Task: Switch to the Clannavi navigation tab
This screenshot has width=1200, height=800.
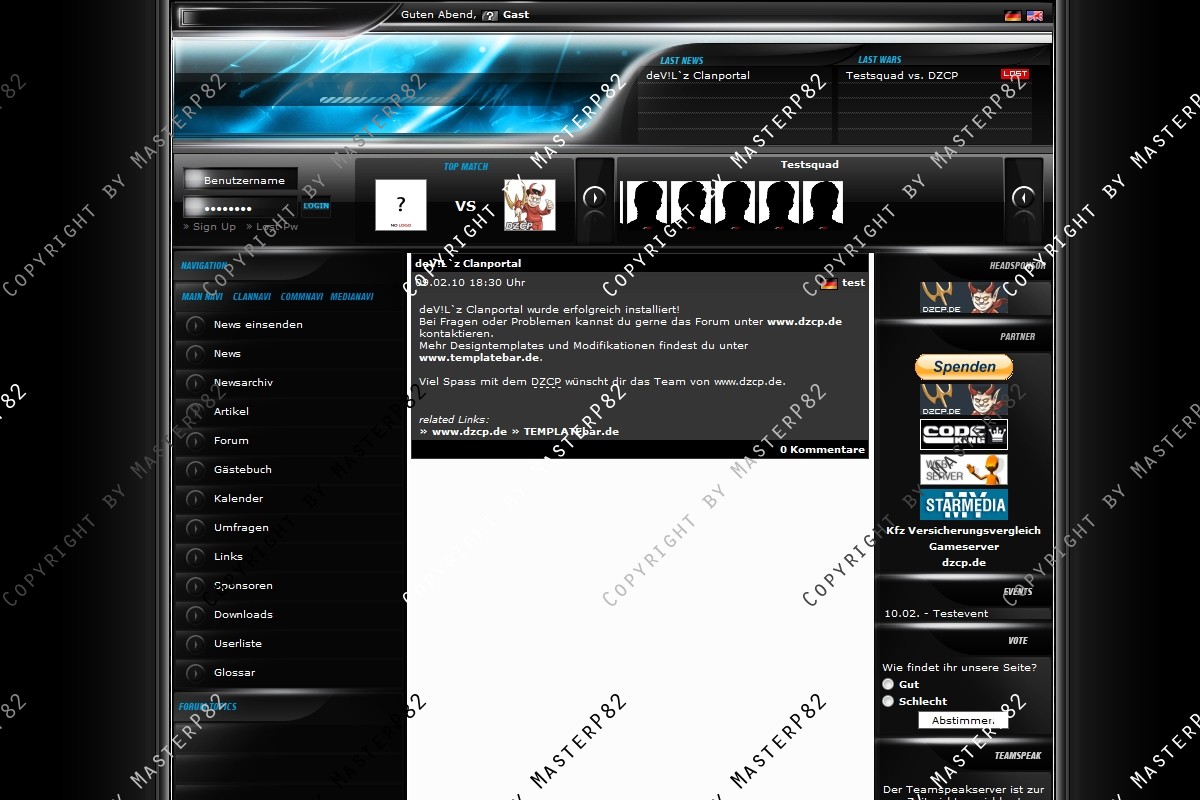Action: (251, 297)
